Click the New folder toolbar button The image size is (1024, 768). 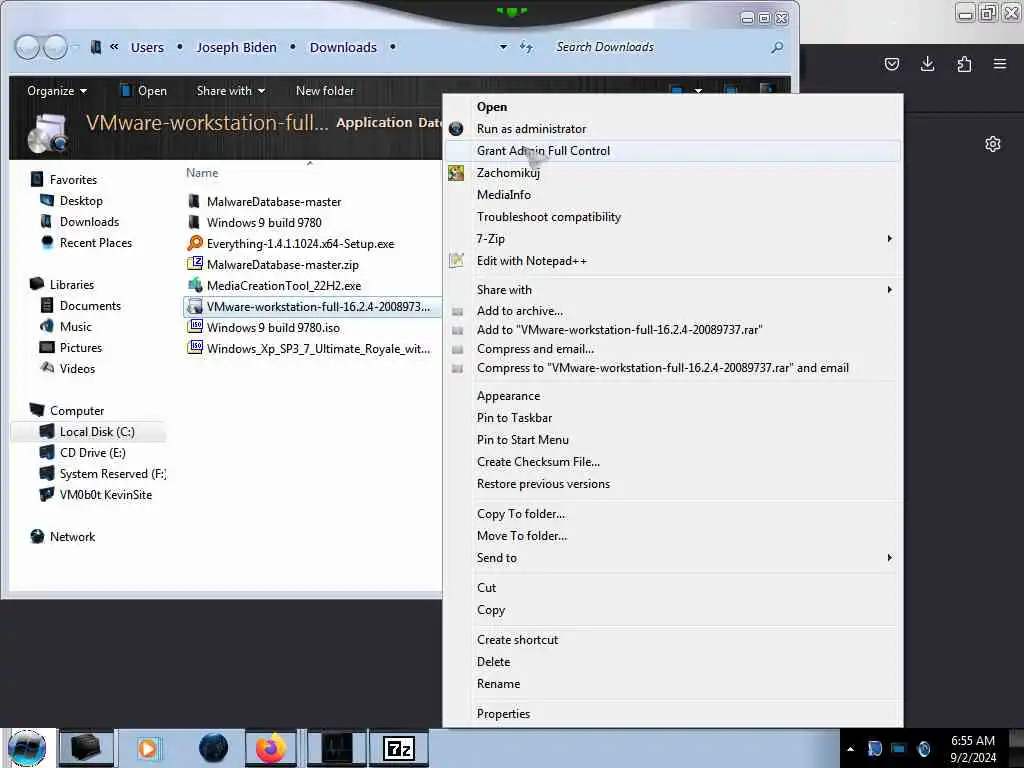coord(325,91)
